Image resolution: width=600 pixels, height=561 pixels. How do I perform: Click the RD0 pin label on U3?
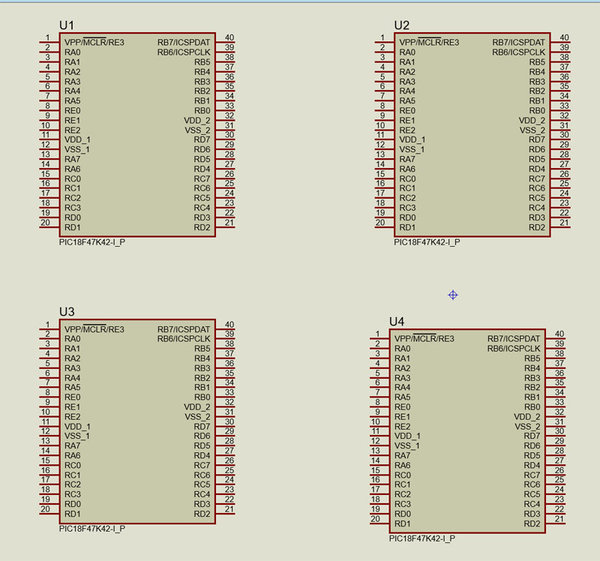coord(73,504)
